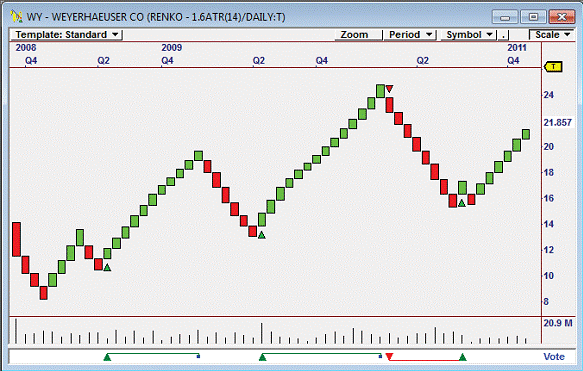Click first green arrow in Vote panel
Screen dimensions: 583x371
click(x=107, y=357)
